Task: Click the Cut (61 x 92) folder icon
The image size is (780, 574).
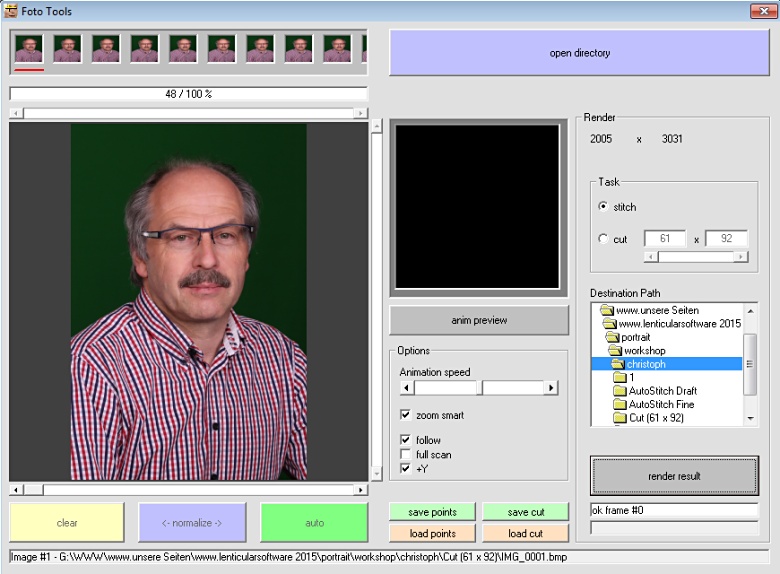Action: tap(619, 417)
